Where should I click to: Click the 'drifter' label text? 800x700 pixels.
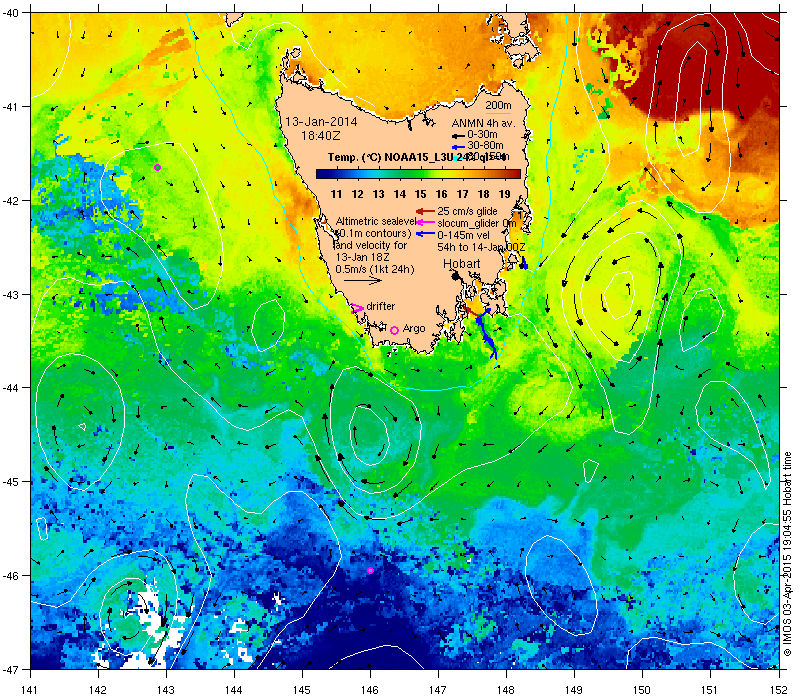point(381,306)
